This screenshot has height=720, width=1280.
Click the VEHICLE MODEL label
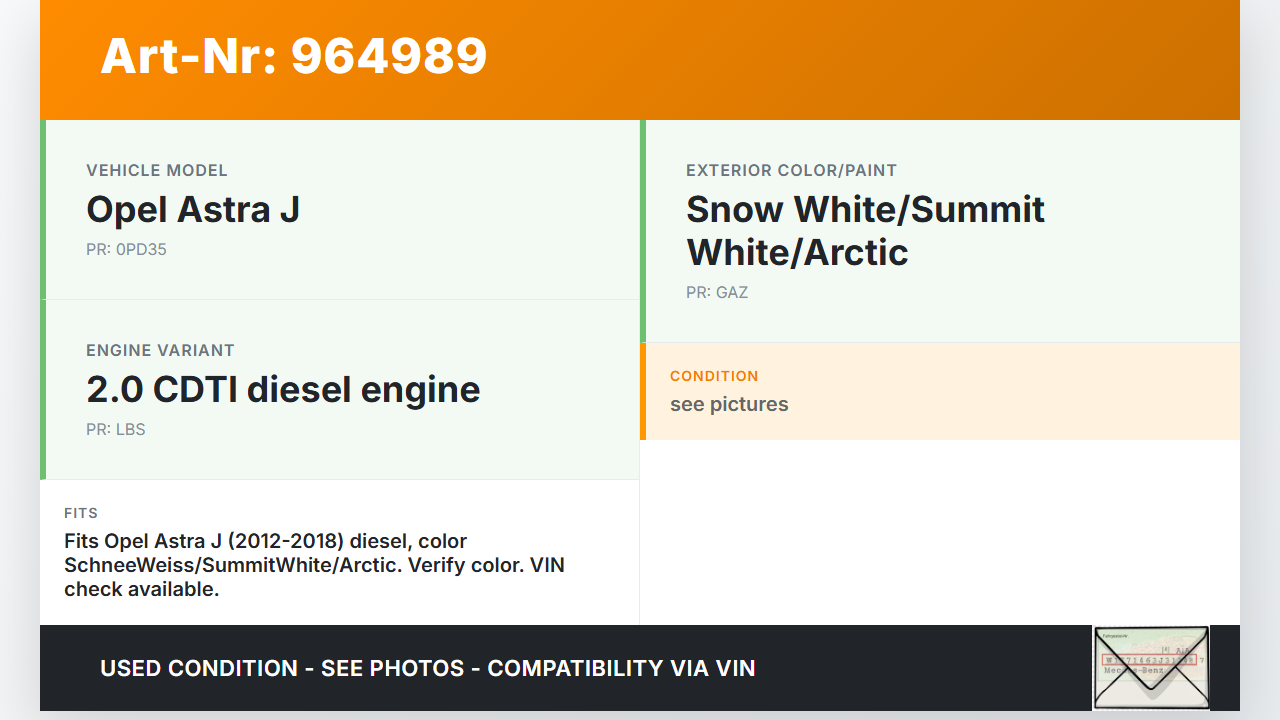pos(157,171)
